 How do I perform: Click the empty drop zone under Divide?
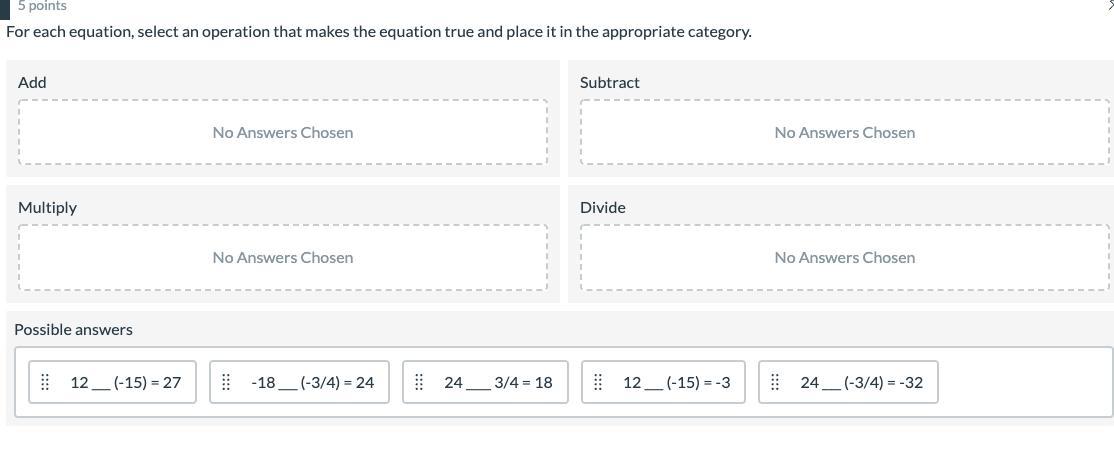[x=845, y=258]
